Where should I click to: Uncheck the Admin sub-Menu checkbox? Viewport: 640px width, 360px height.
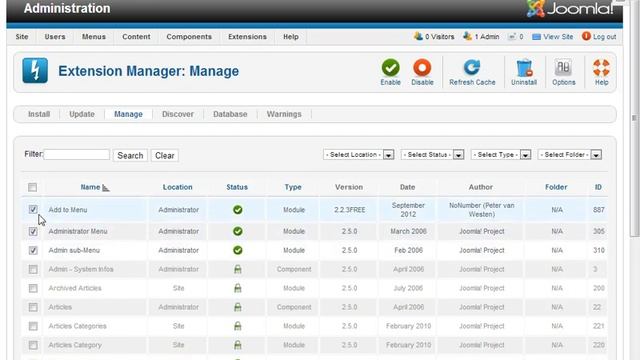tap(33, 250)
